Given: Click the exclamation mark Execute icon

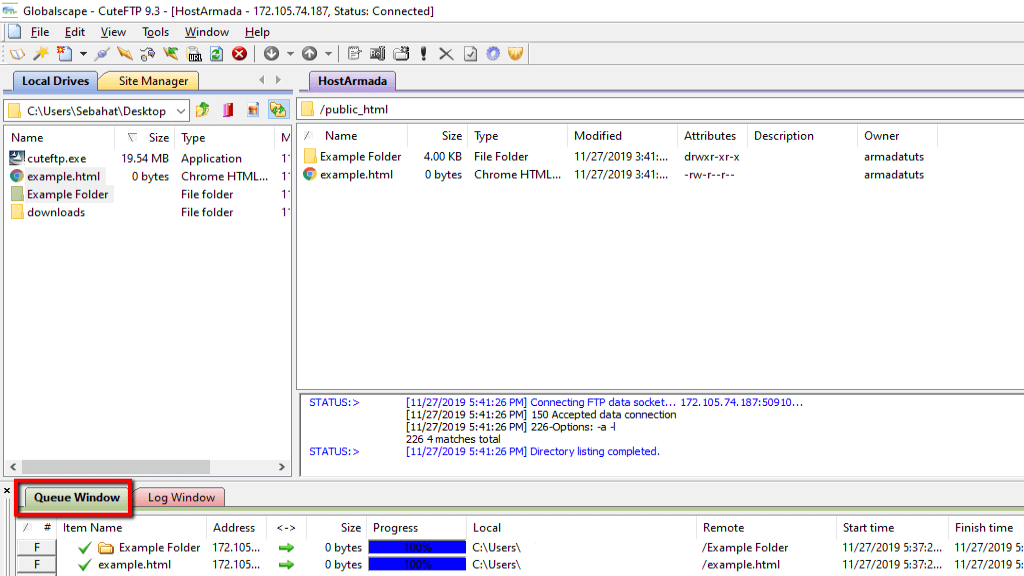Looking at the screenshot, I should [x=424, y=54].
